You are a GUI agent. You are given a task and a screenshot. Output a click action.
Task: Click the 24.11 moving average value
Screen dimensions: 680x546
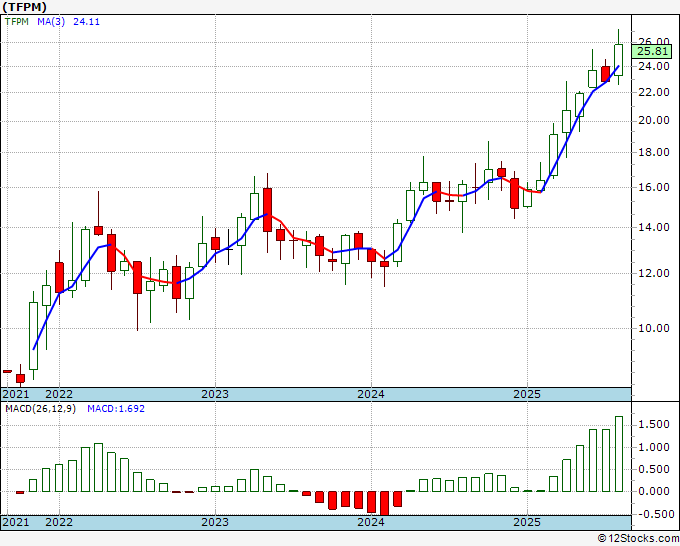click(x=86, y=22)
